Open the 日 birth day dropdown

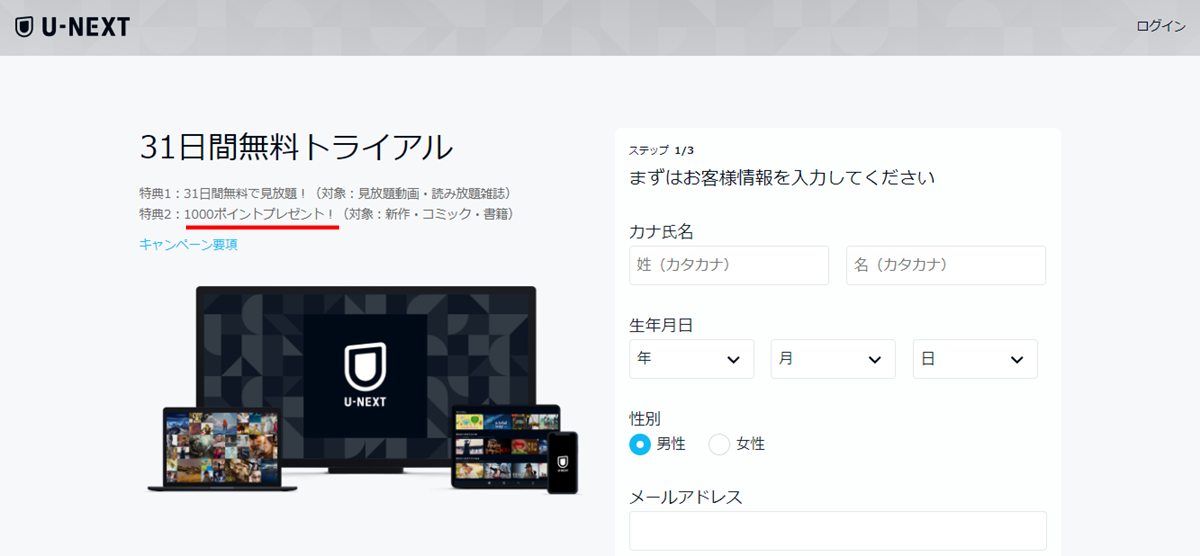click(x=975, y=359)
